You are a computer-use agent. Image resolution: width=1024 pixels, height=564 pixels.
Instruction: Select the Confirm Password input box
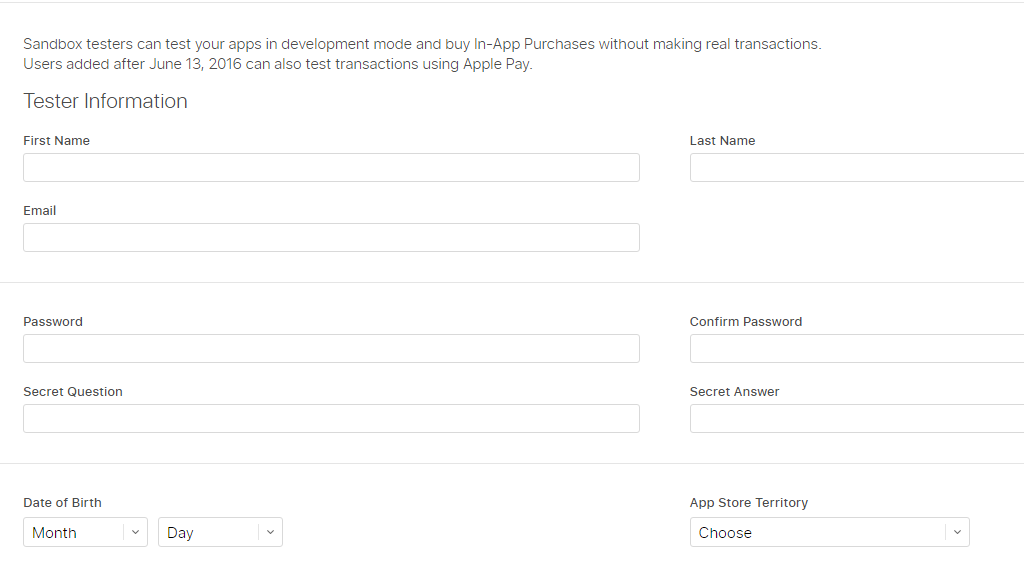856,348
